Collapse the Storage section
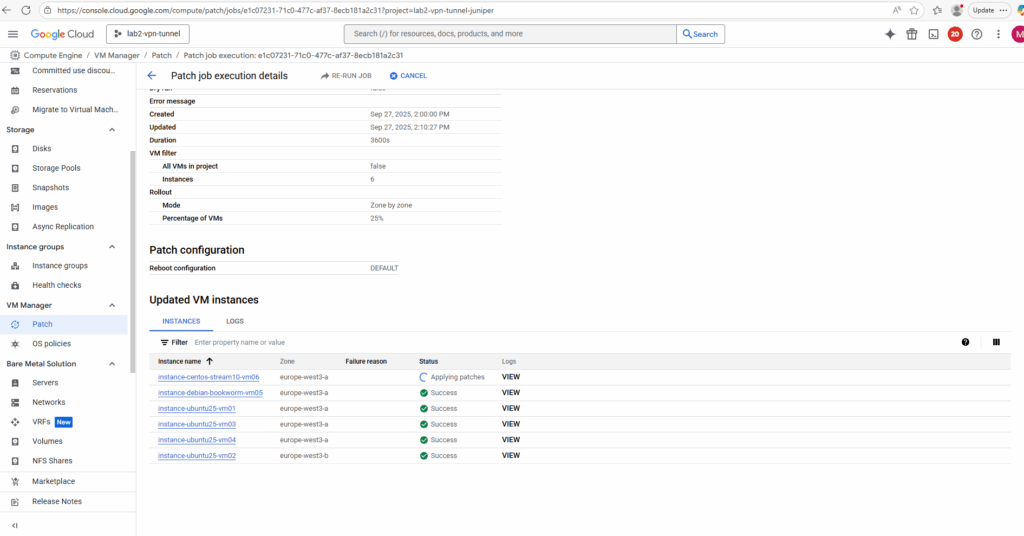1024x536 pixels. (112, 130)
